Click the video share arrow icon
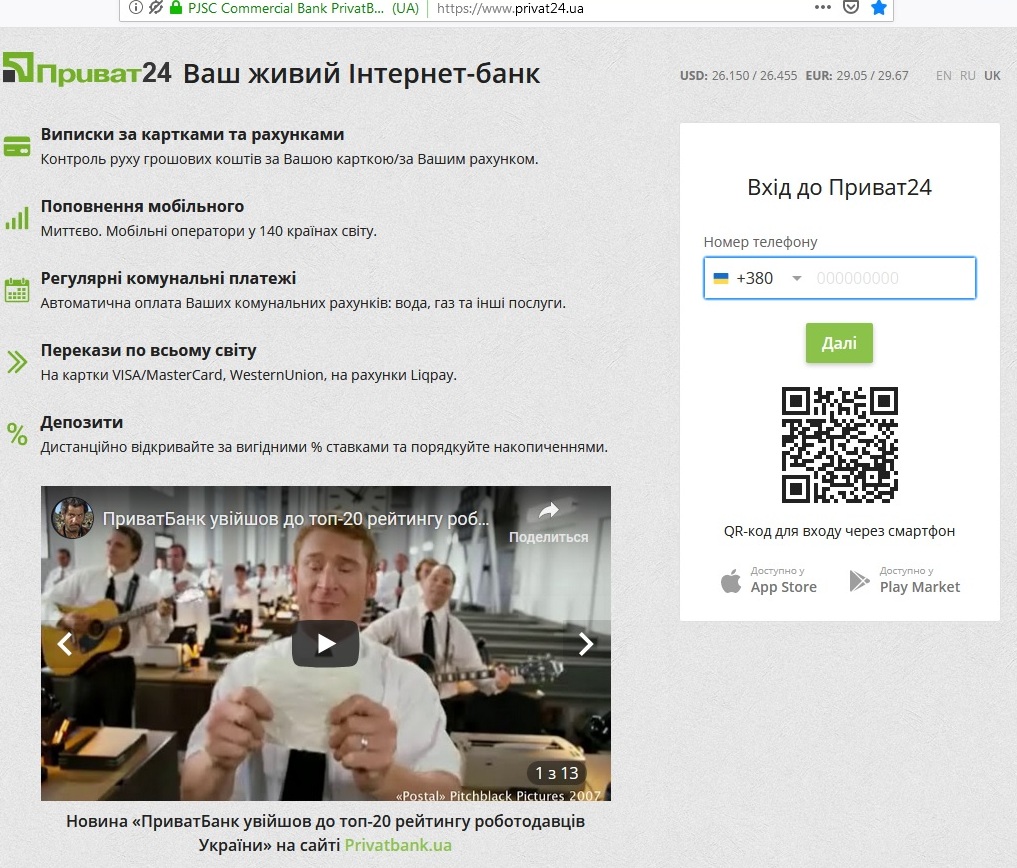This screenshot has height=868, width=1017. pyautogui.click(x=549, y=511)
